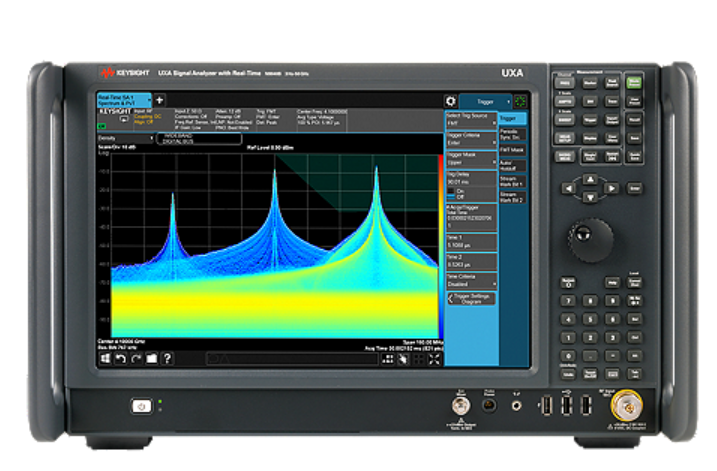The height and width of the screenshot is (471, 717).
Task: Hit the BW hardkey
Action: click(590, 102)
